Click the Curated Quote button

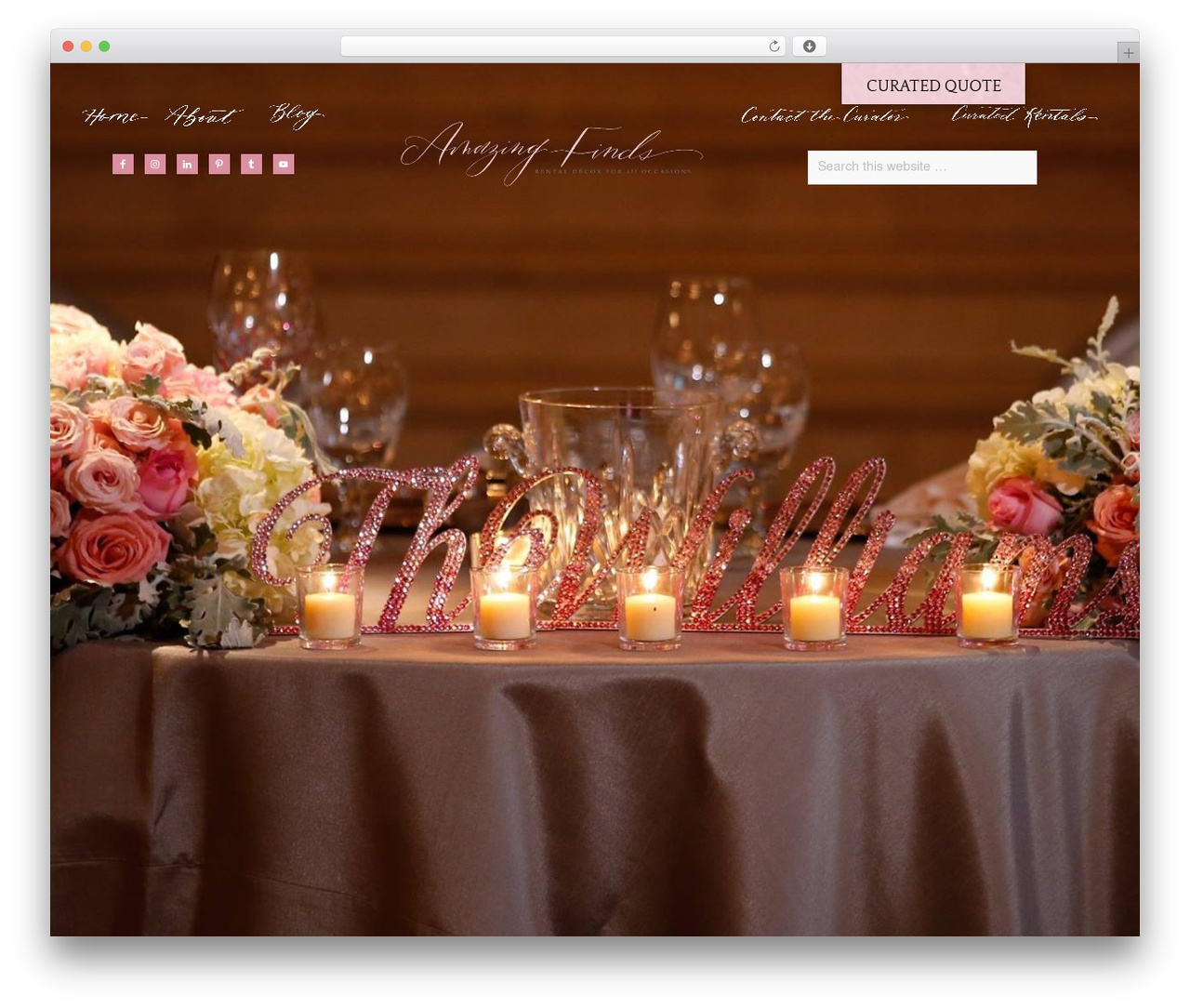click(x=933, y=85)
